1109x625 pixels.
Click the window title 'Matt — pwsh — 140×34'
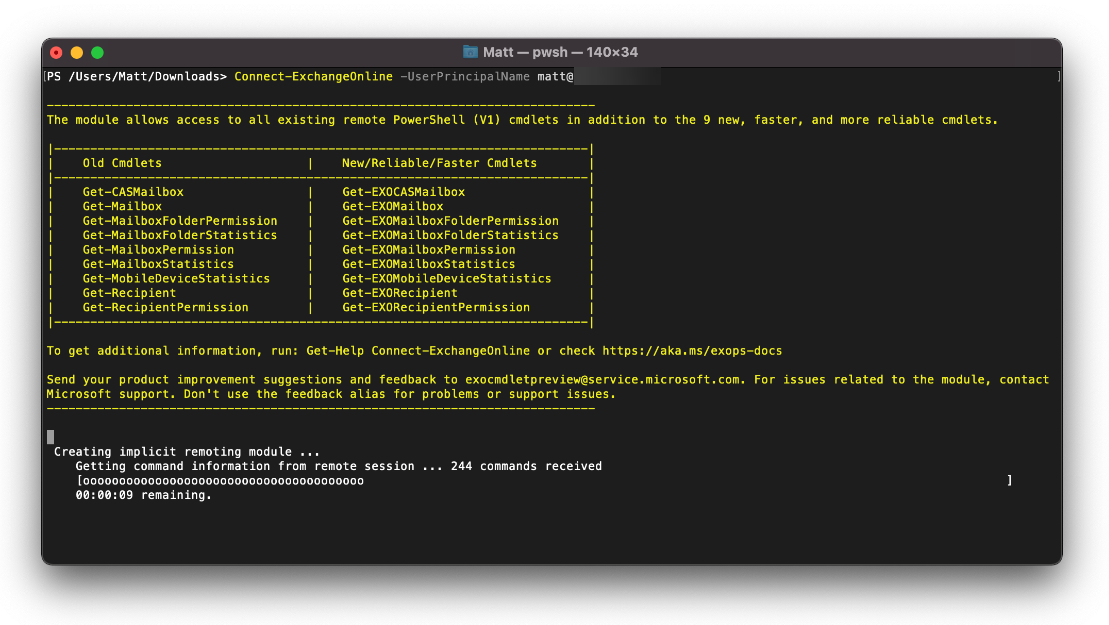(x=560, y=52)
